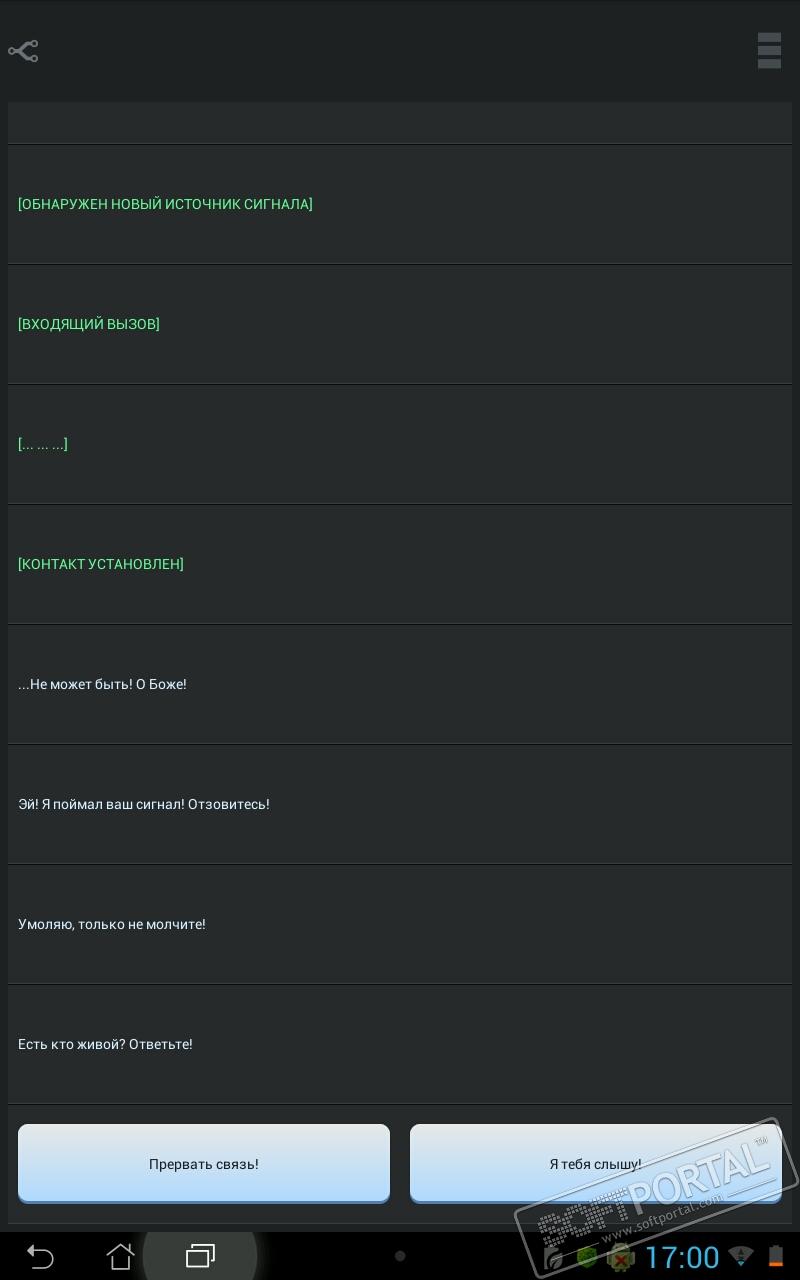Tap the Android home icon

coord(120,1256)
